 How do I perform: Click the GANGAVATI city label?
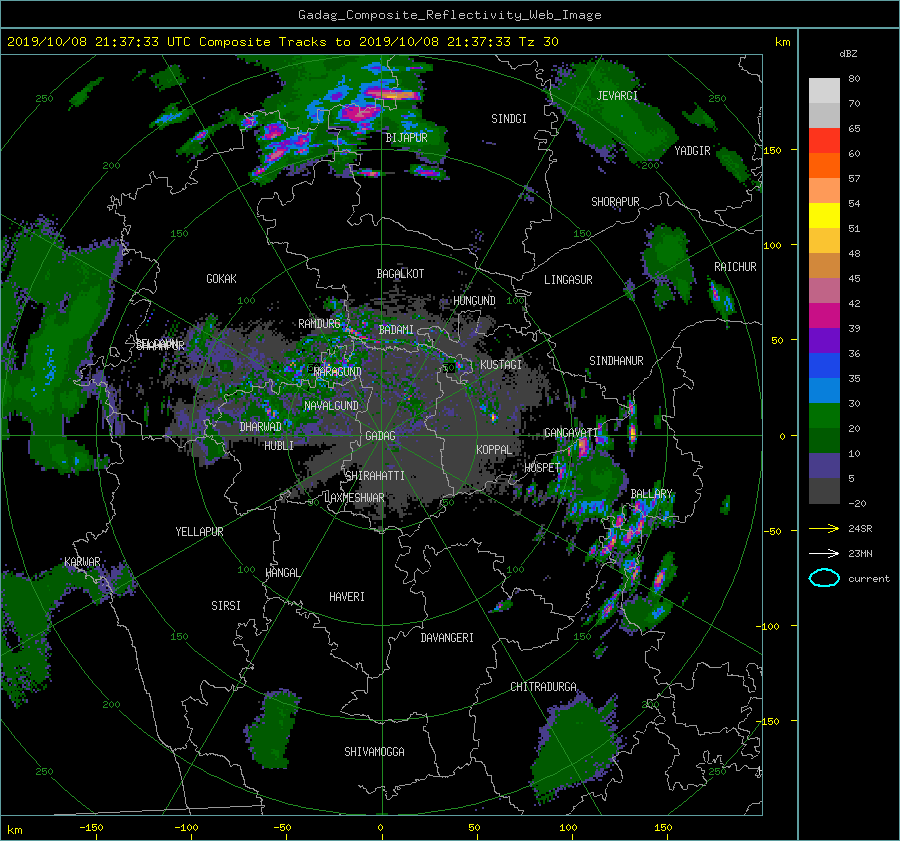571,433
